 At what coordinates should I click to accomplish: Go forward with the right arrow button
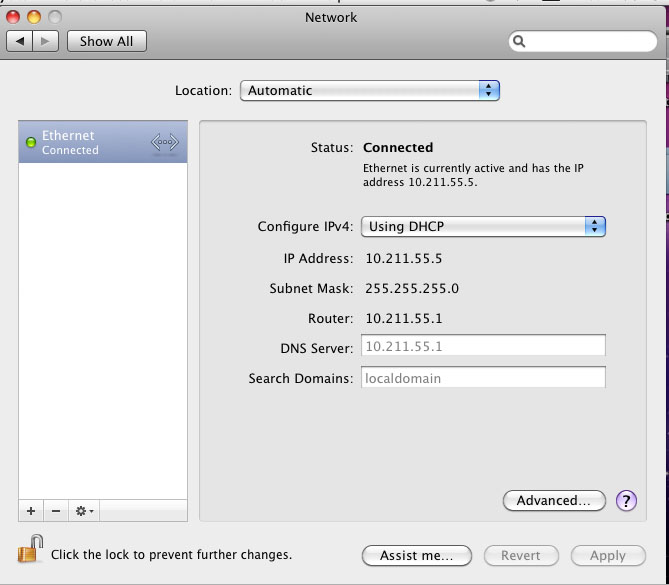coord(46,41)
